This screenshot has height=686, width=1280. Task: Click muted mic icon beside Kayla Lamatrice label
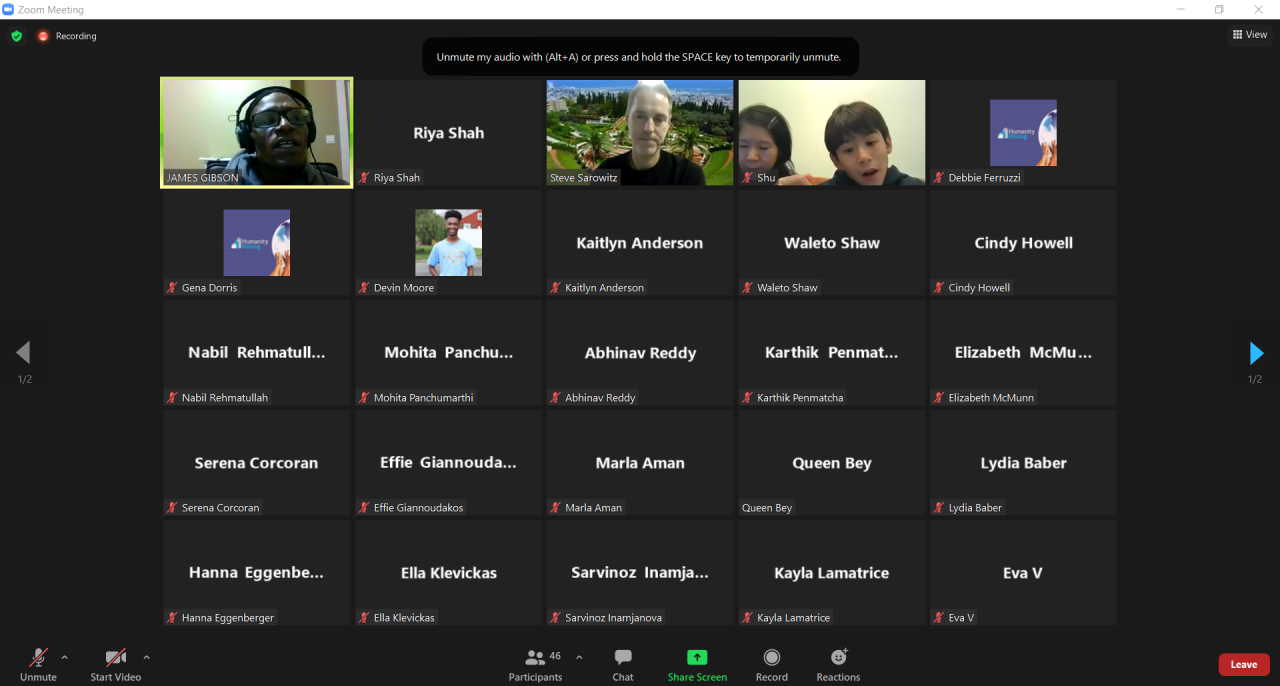(748, 617)
